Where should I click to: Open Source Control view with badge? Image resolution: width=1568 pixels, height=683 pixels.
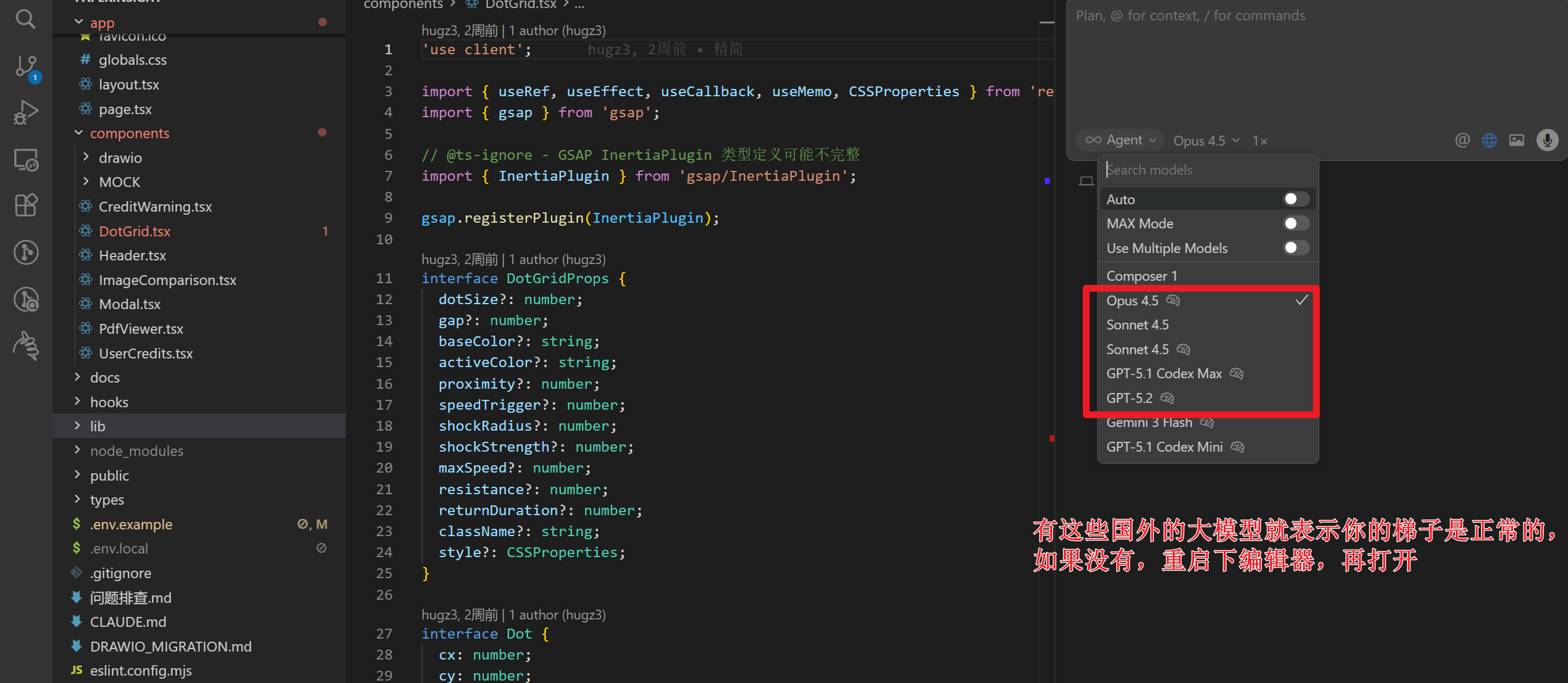[x=25, y=67]
